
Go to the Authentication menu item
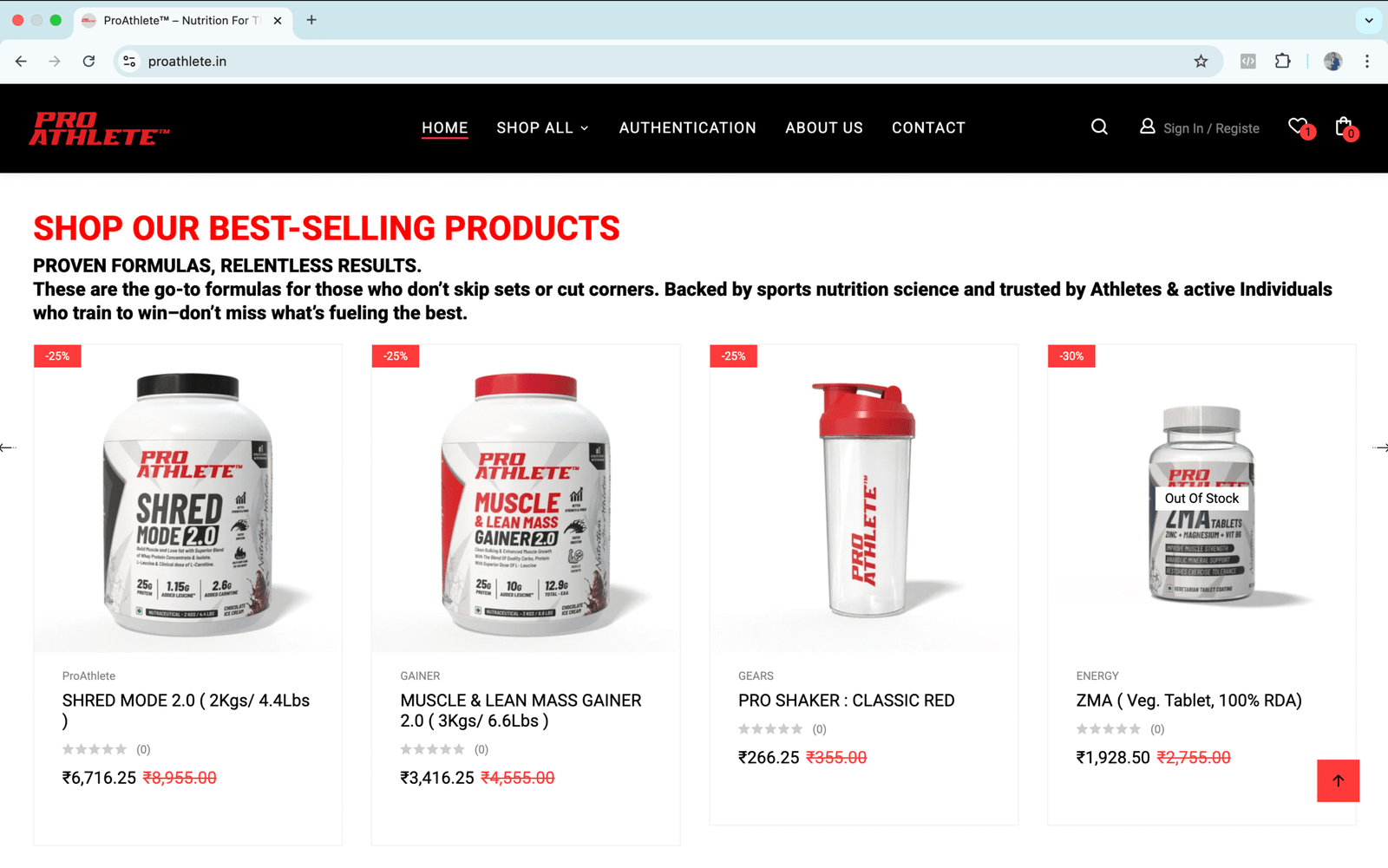pos(687,128)
